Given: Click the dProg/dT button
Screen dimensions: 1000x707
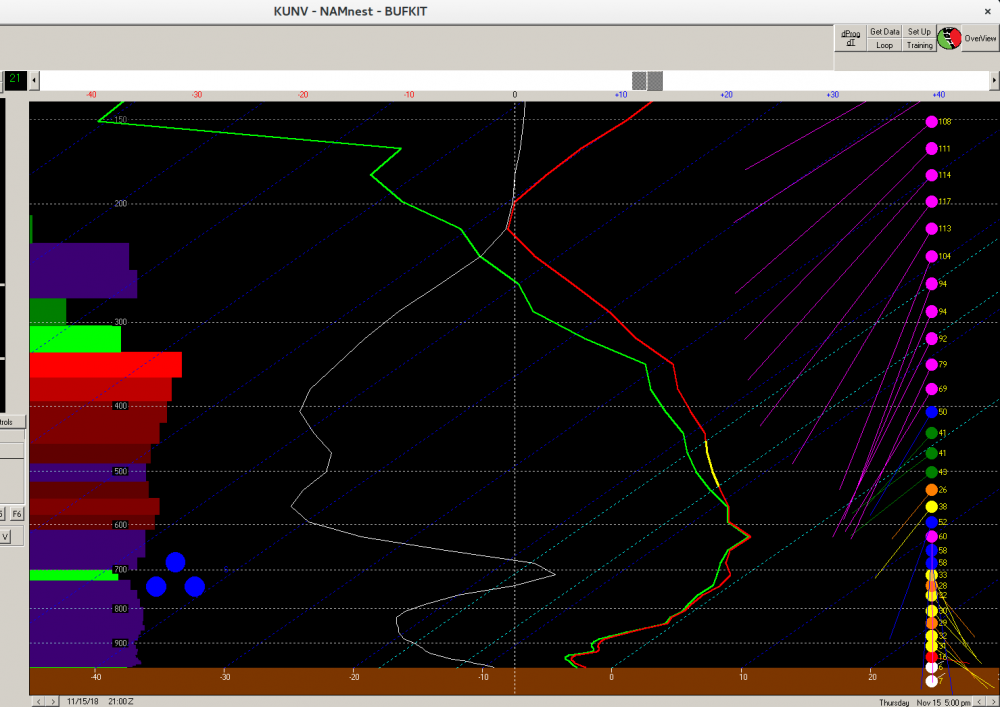Looking at the screenshot, I should [x=850, y=38].
